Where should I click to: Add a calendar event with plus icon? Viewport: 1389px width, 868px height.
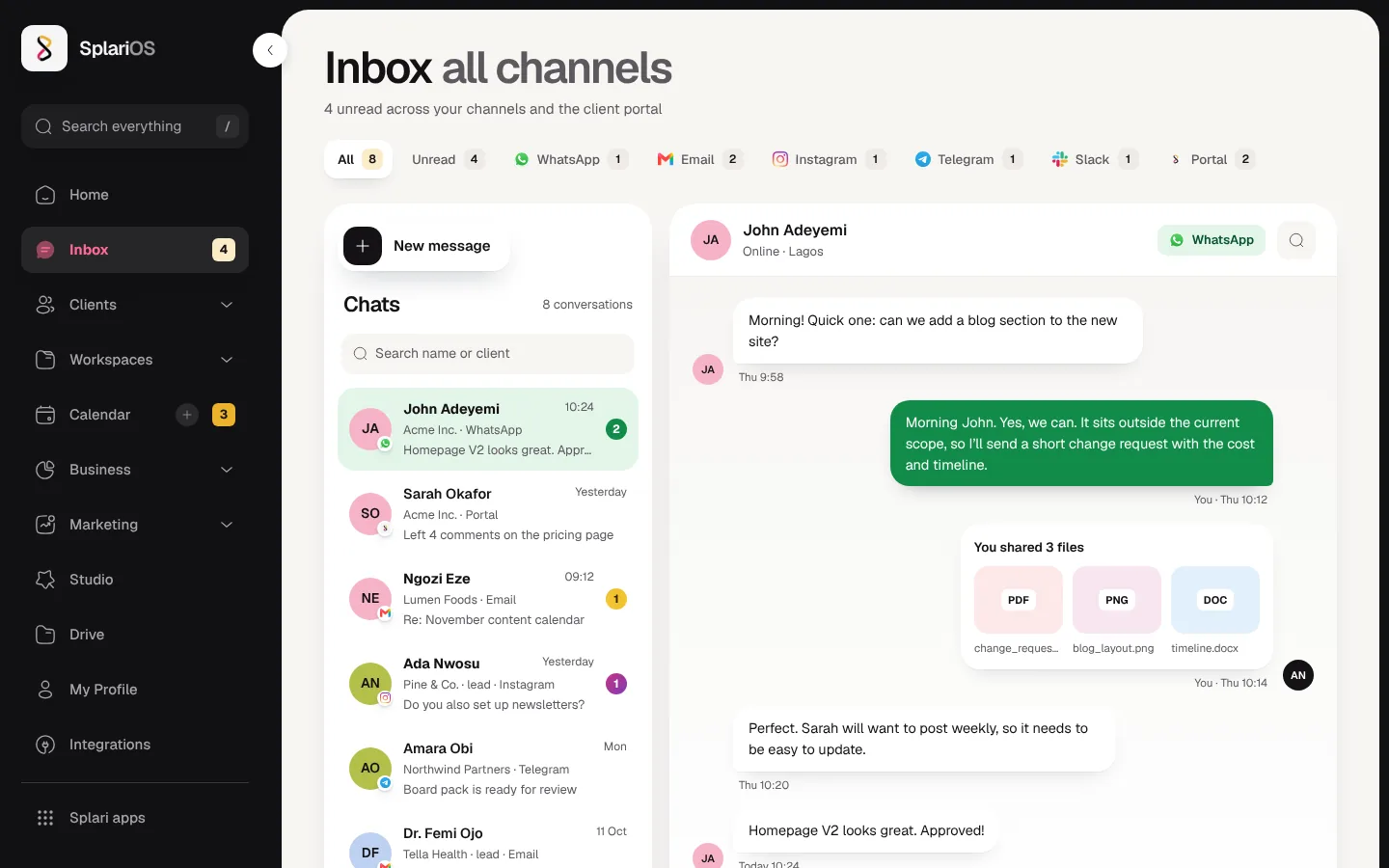(x=187, y=415)
